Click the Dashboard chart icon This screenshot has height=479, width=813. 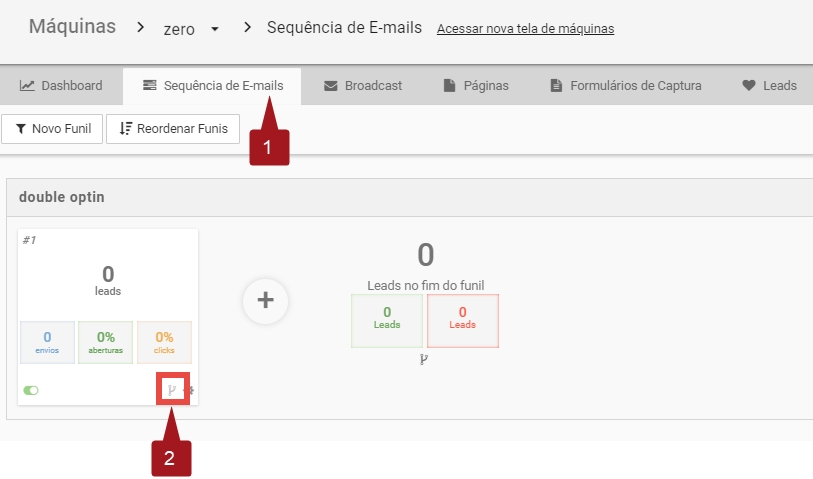[28, 86]
